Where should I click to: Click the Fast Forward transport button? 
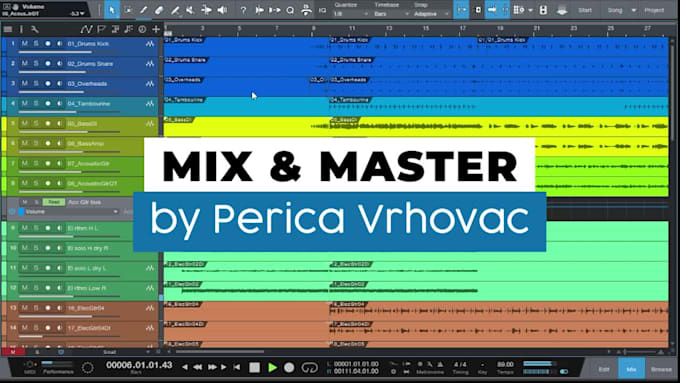click(212, 367)
